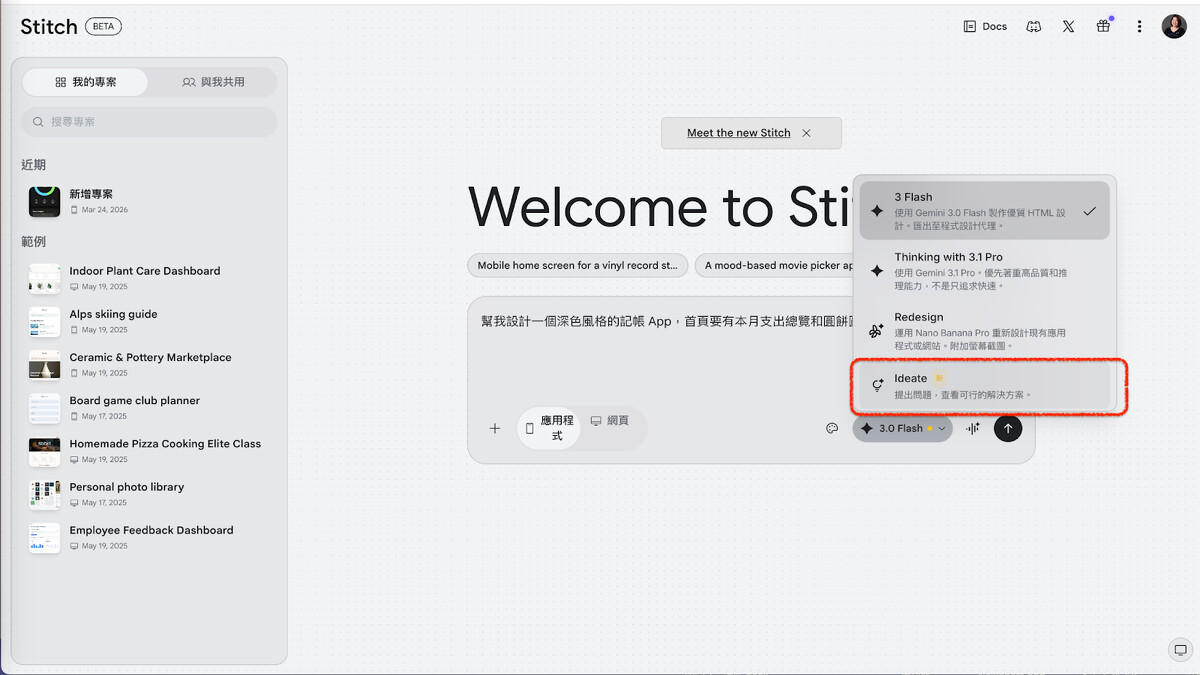Dismiss the Meet the new Stitch banner
Viewport: 1200px width, 675px height.
pos(806,133)
